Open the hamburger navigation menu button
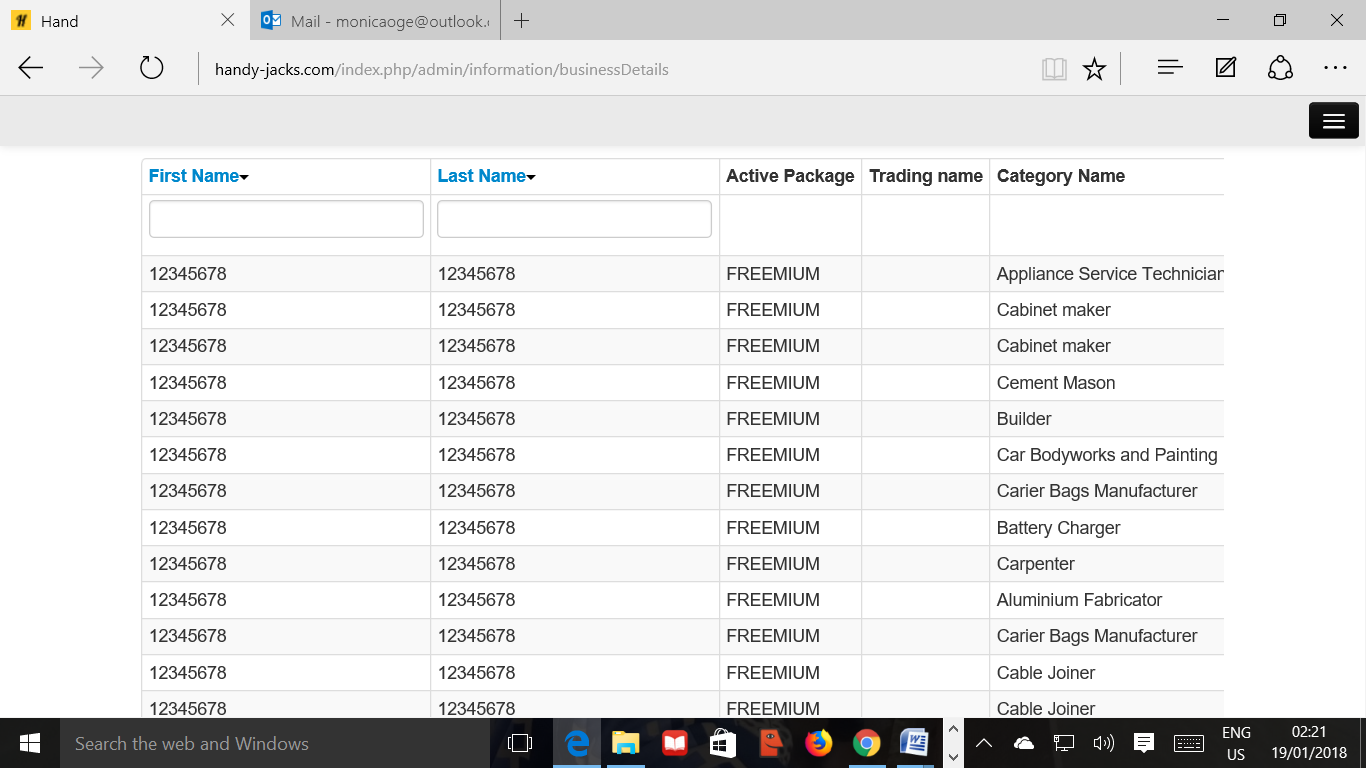Image resolution: width=1366 pixels, height=768 pixels. (x=1333, y=121)
